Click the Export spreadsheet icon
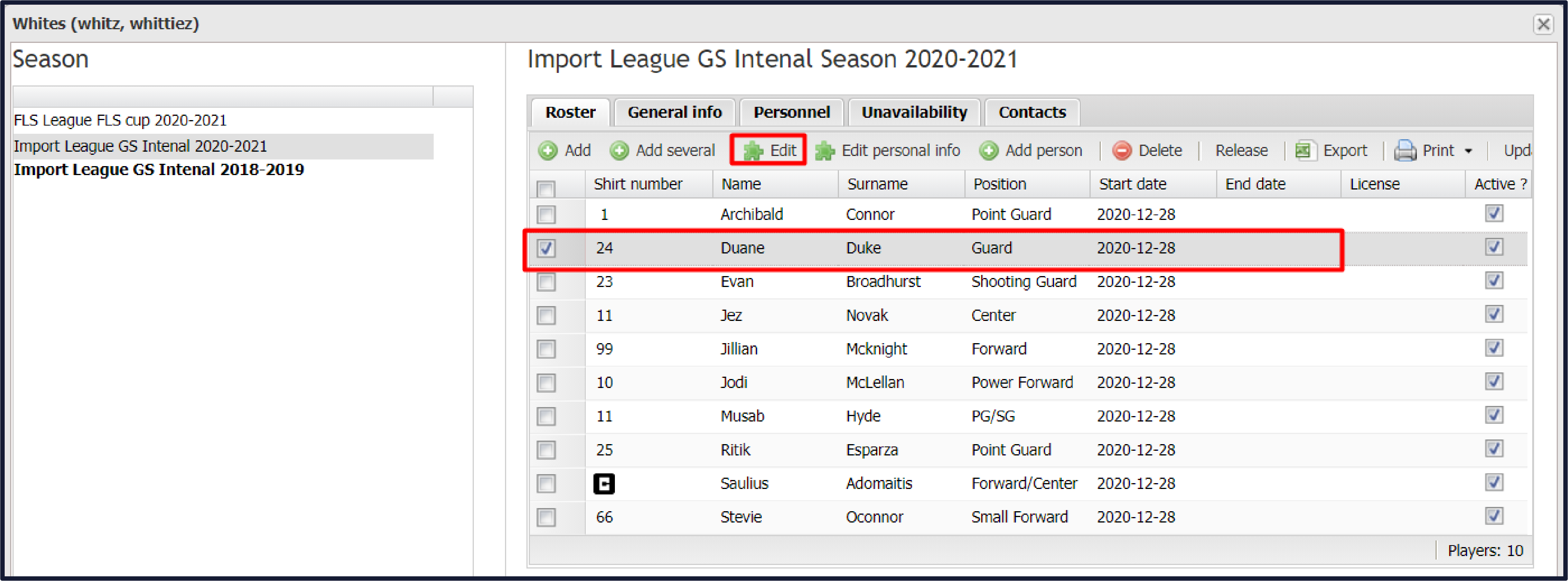This screenshot has width=1568, height=581. click(1303, 151)
